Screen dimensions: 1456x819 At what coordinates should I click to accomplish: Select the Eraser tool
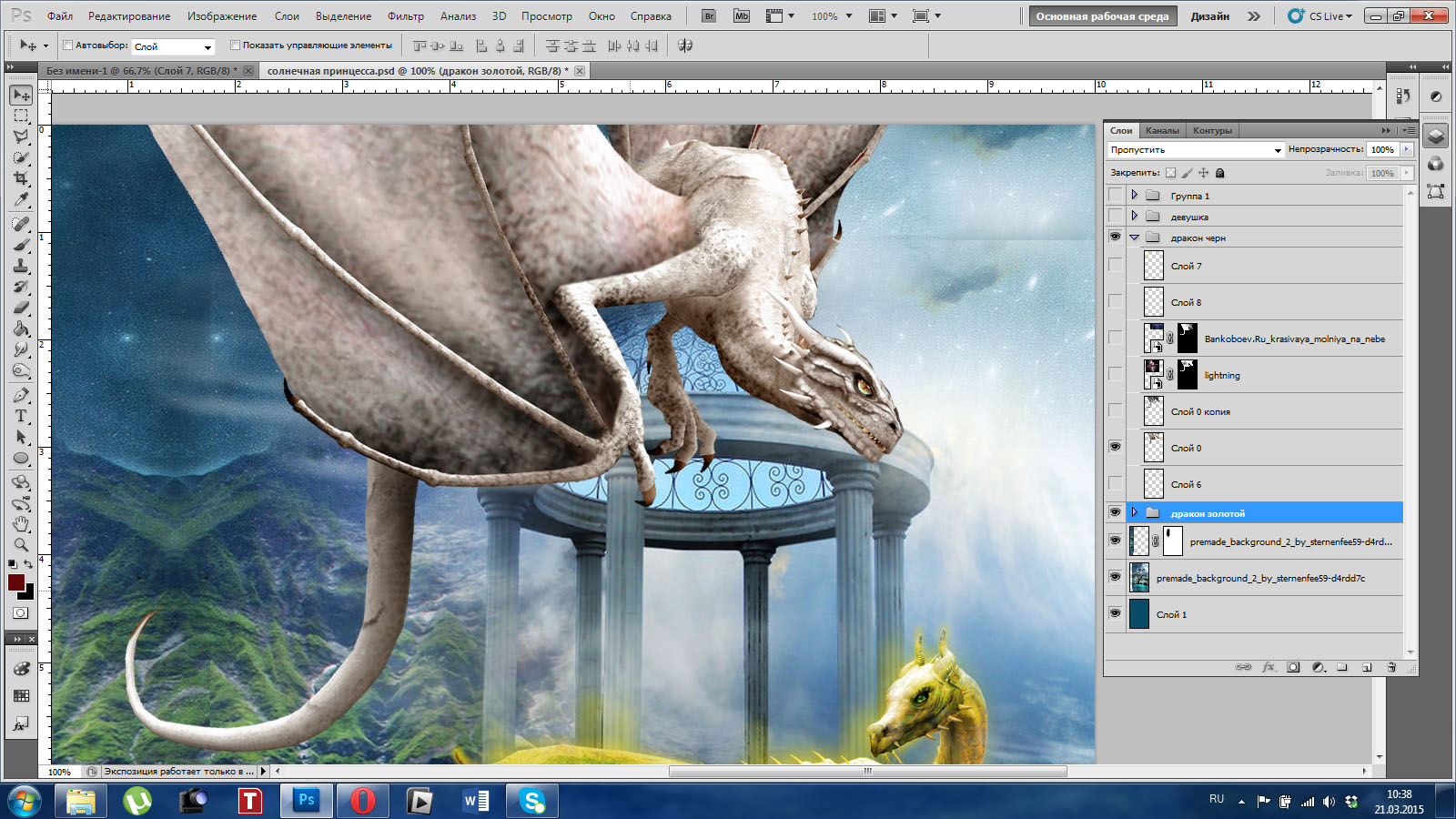tap(21, 308)
